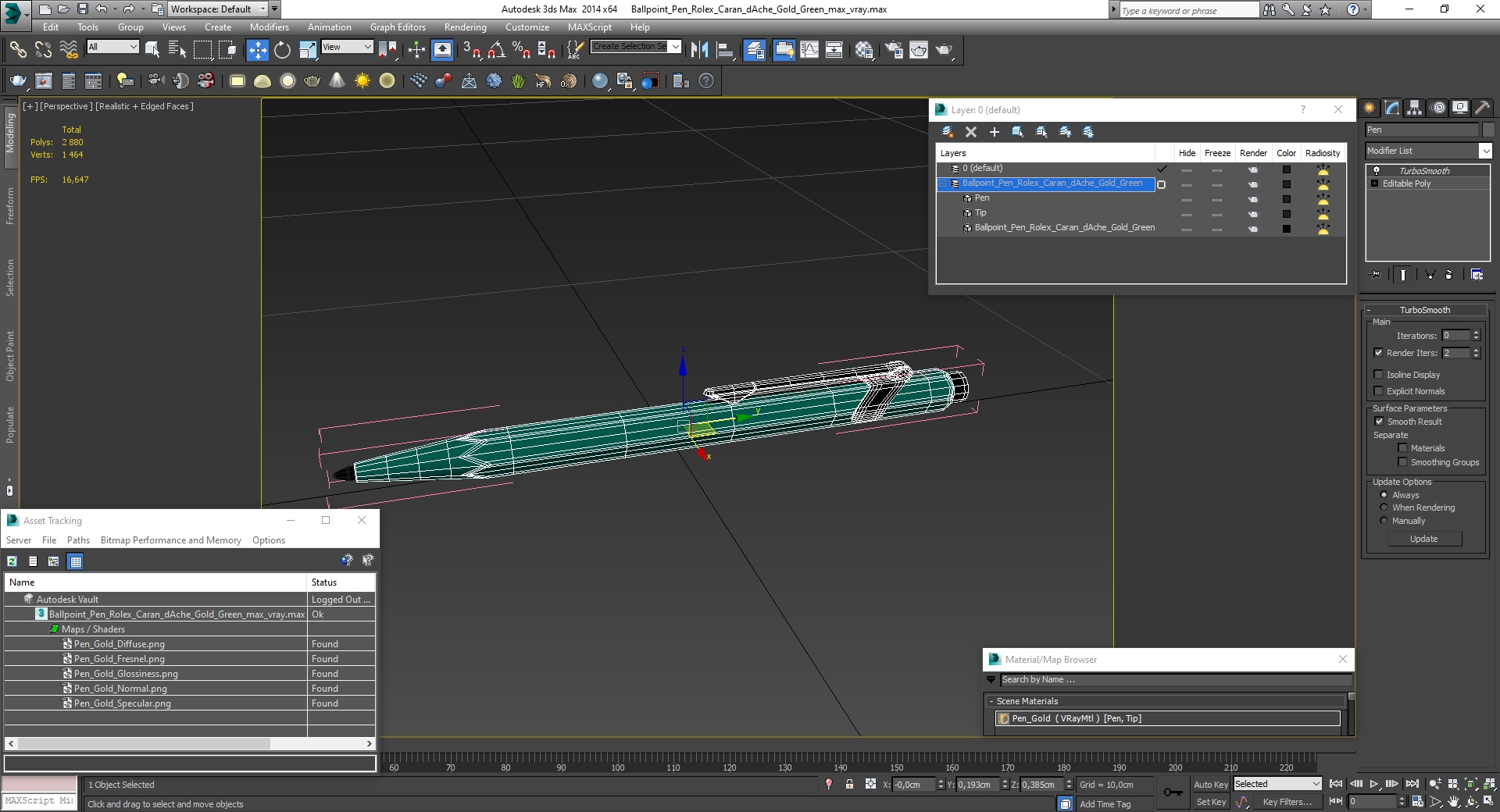Open the Rendering menu
The image size is (1500, 812).
[x=465, y=27]
